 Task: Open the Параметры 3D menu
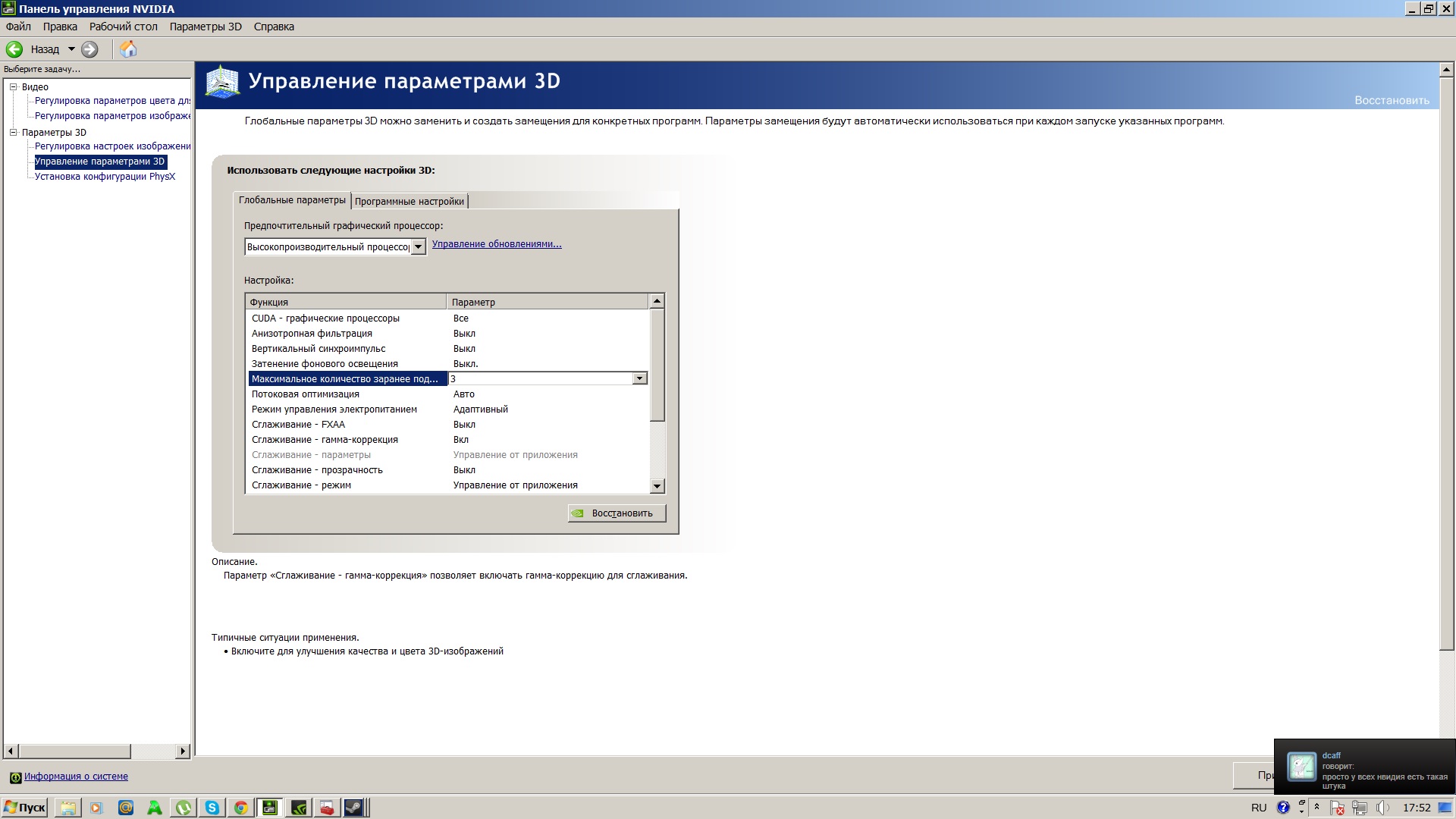click(206, 27)
